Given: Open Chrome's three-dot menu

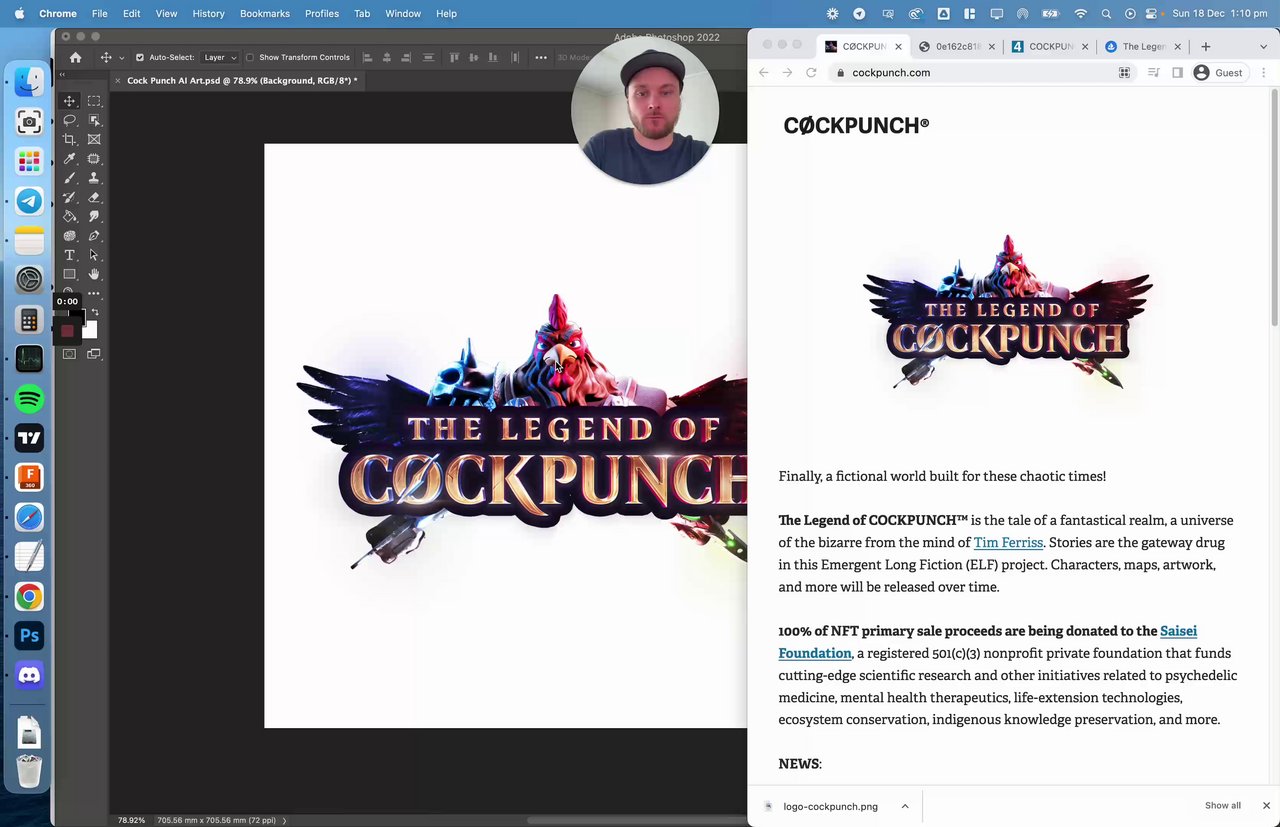Looking at the screenshot, I should tap(1264, 72).
